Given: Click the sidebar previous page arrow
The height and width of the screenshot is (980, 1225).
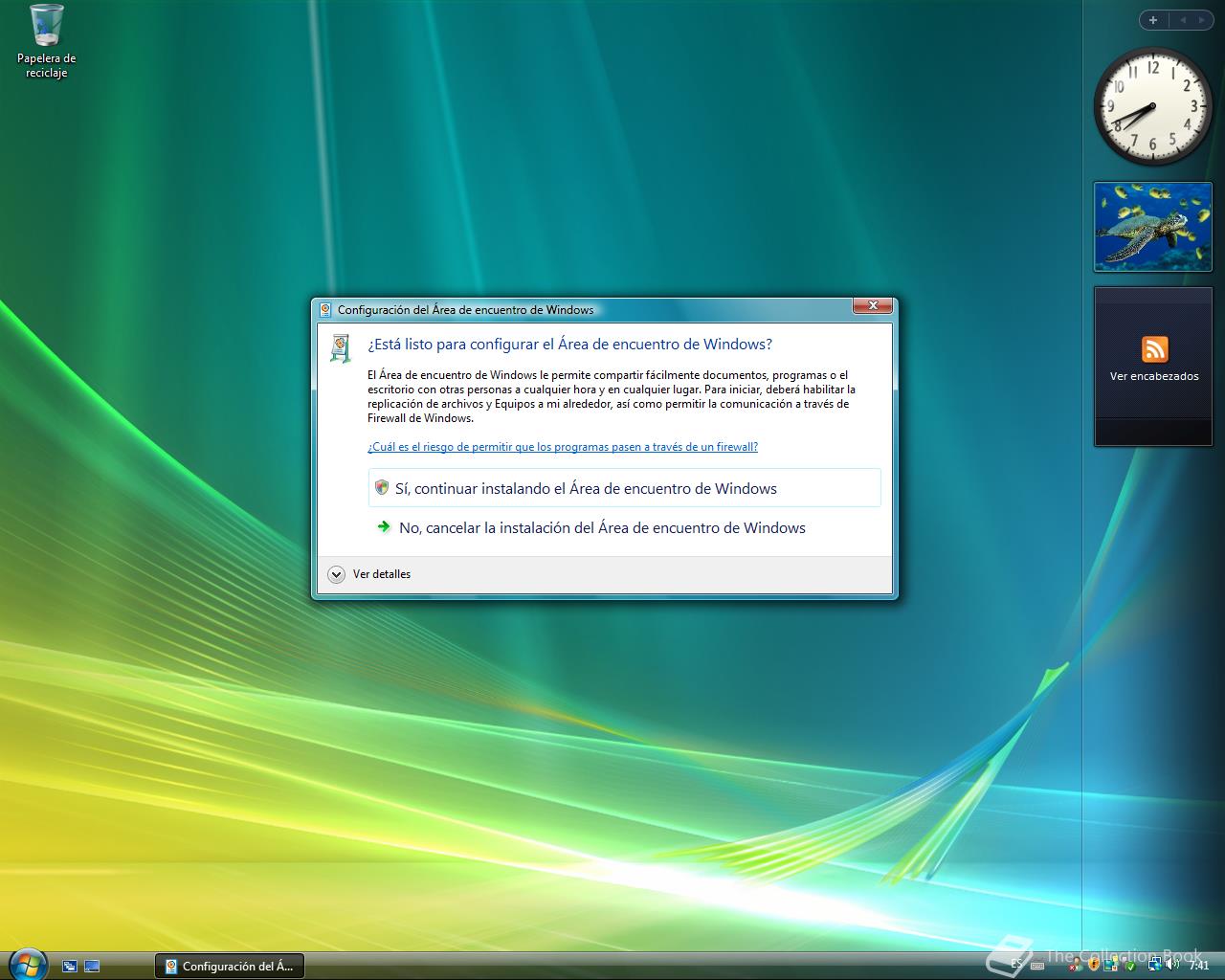Looking at the screenshot, I should coord(1183,20).
